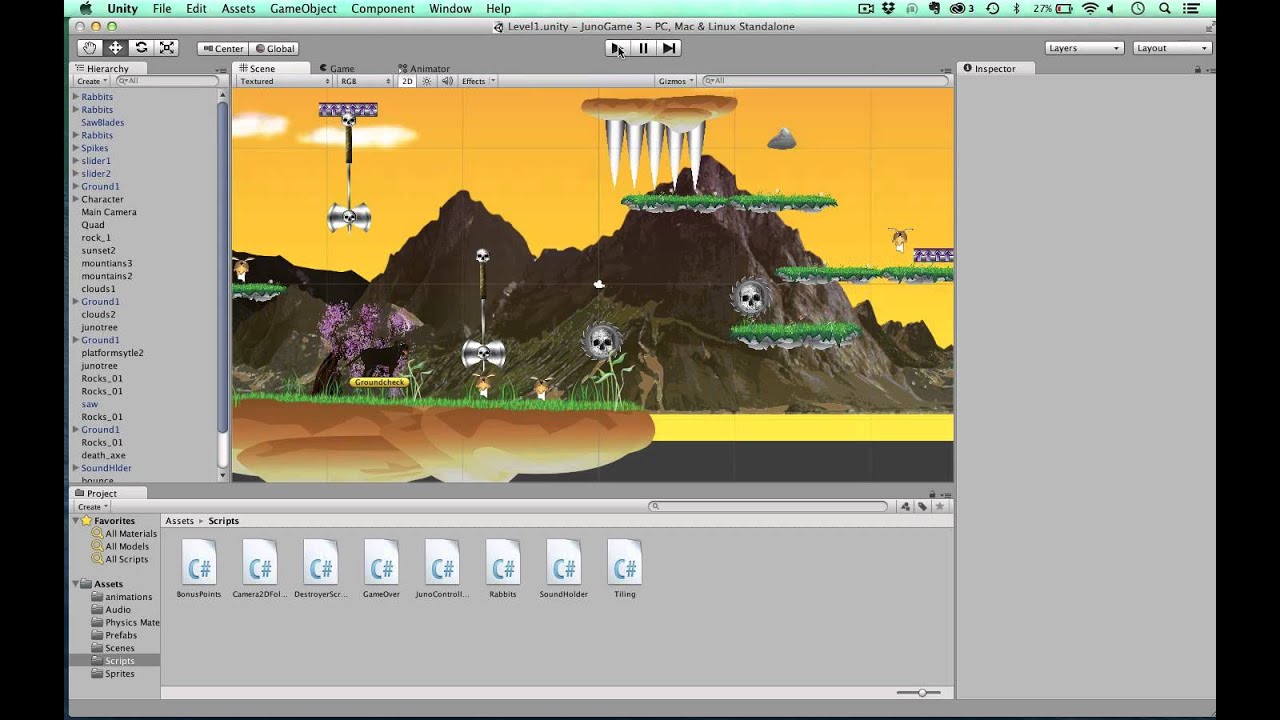Image resolution: width=1280 pixels, height=720 pixels.
Task: Click the Search by Label tag icon
Action: click(922, 507)
